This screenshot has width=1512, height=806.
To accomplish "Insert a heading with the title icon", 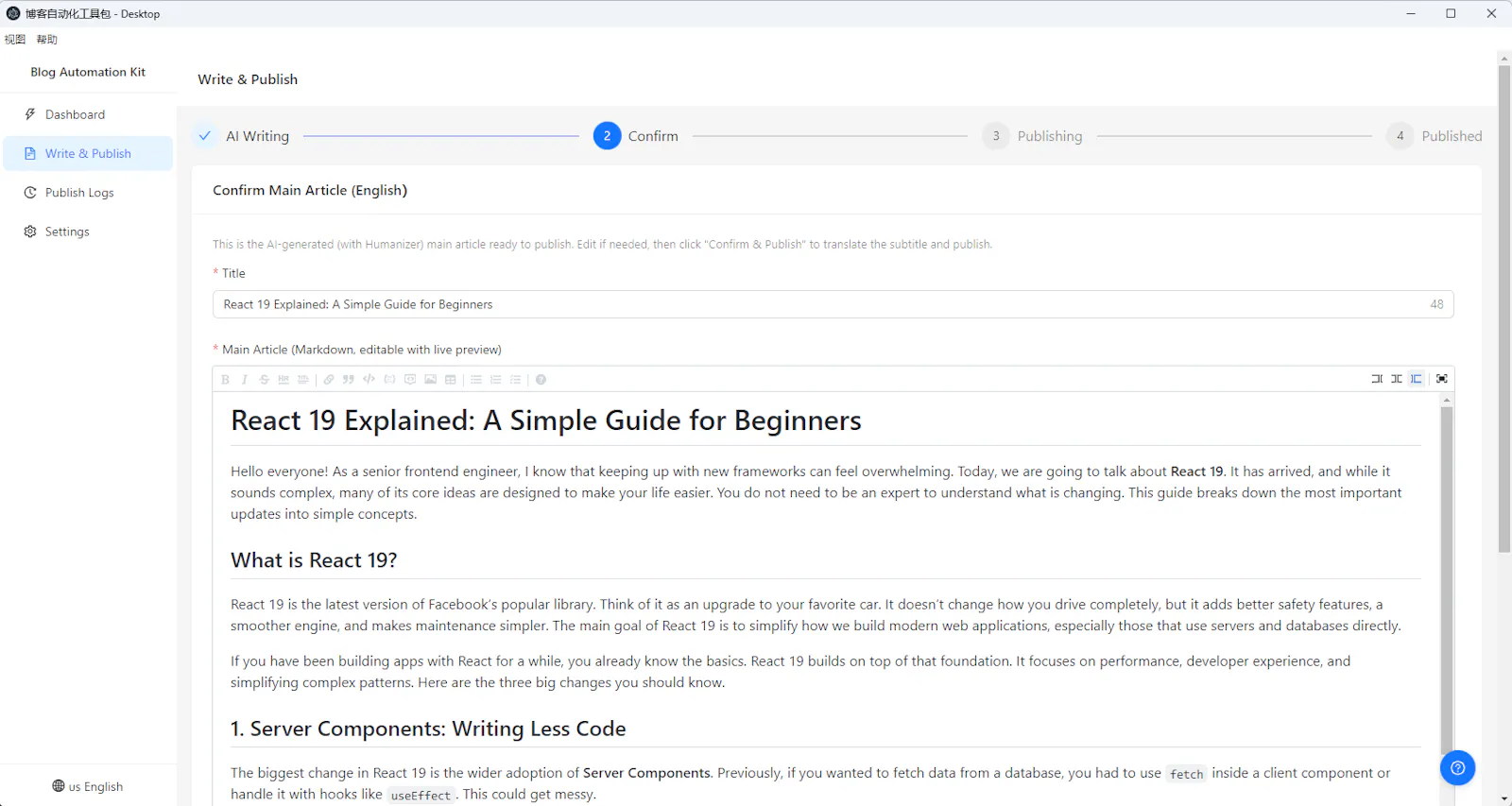I will pyautogui.click(x=303, y=380).
